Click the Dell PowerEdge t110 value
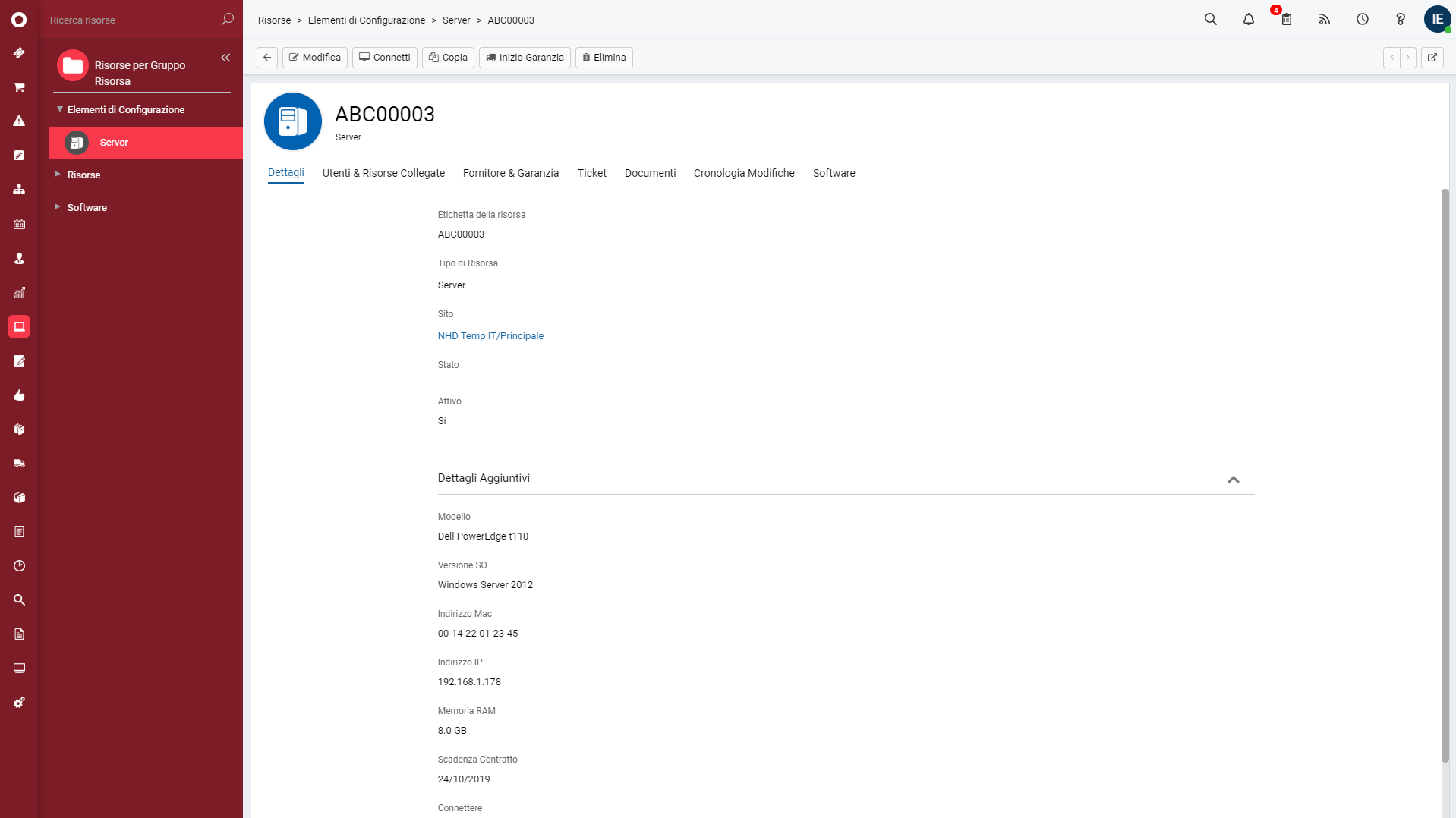 [483, 536]
